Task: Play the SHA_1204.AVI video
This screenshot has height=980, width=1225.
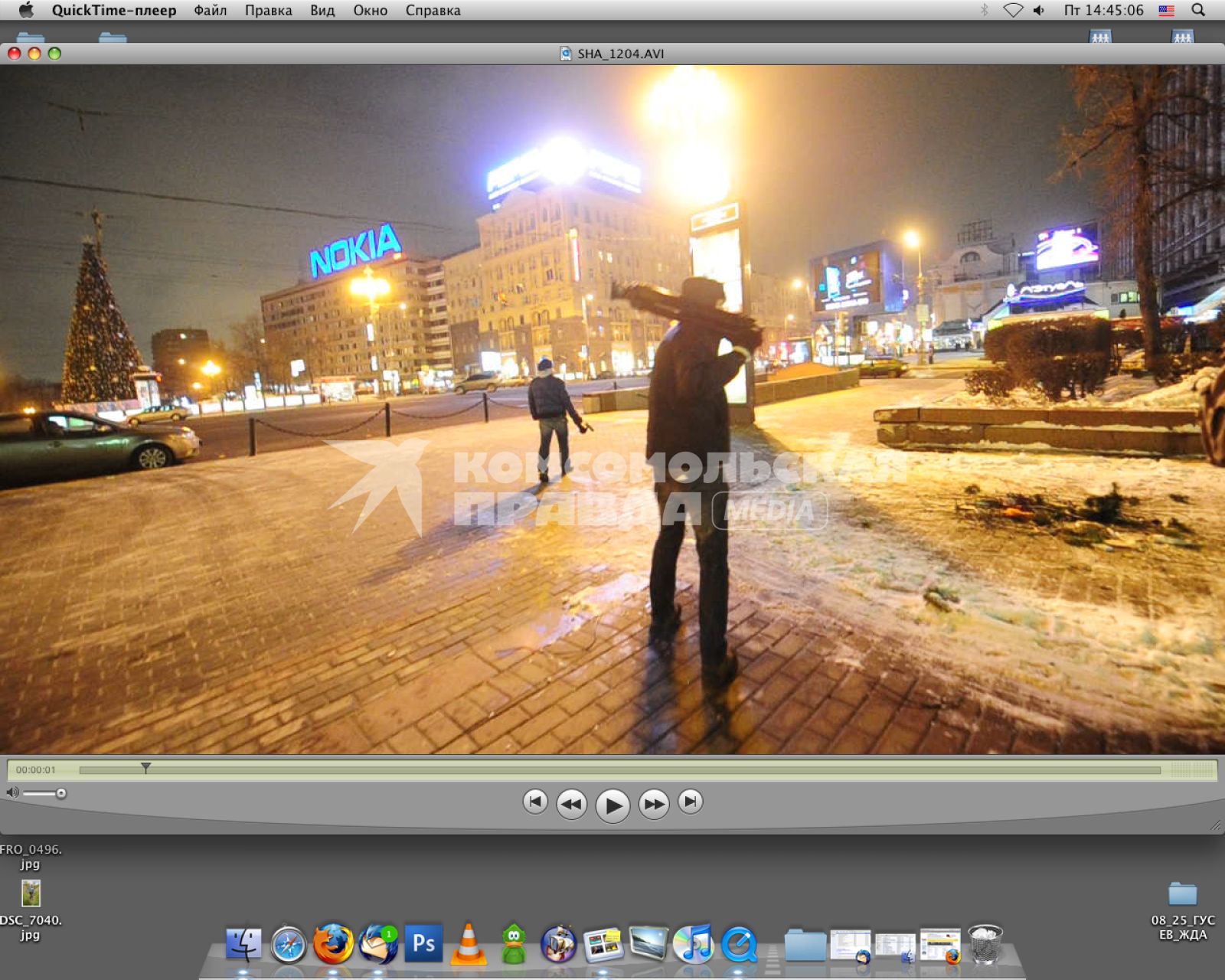Action: tap(612, 805)
